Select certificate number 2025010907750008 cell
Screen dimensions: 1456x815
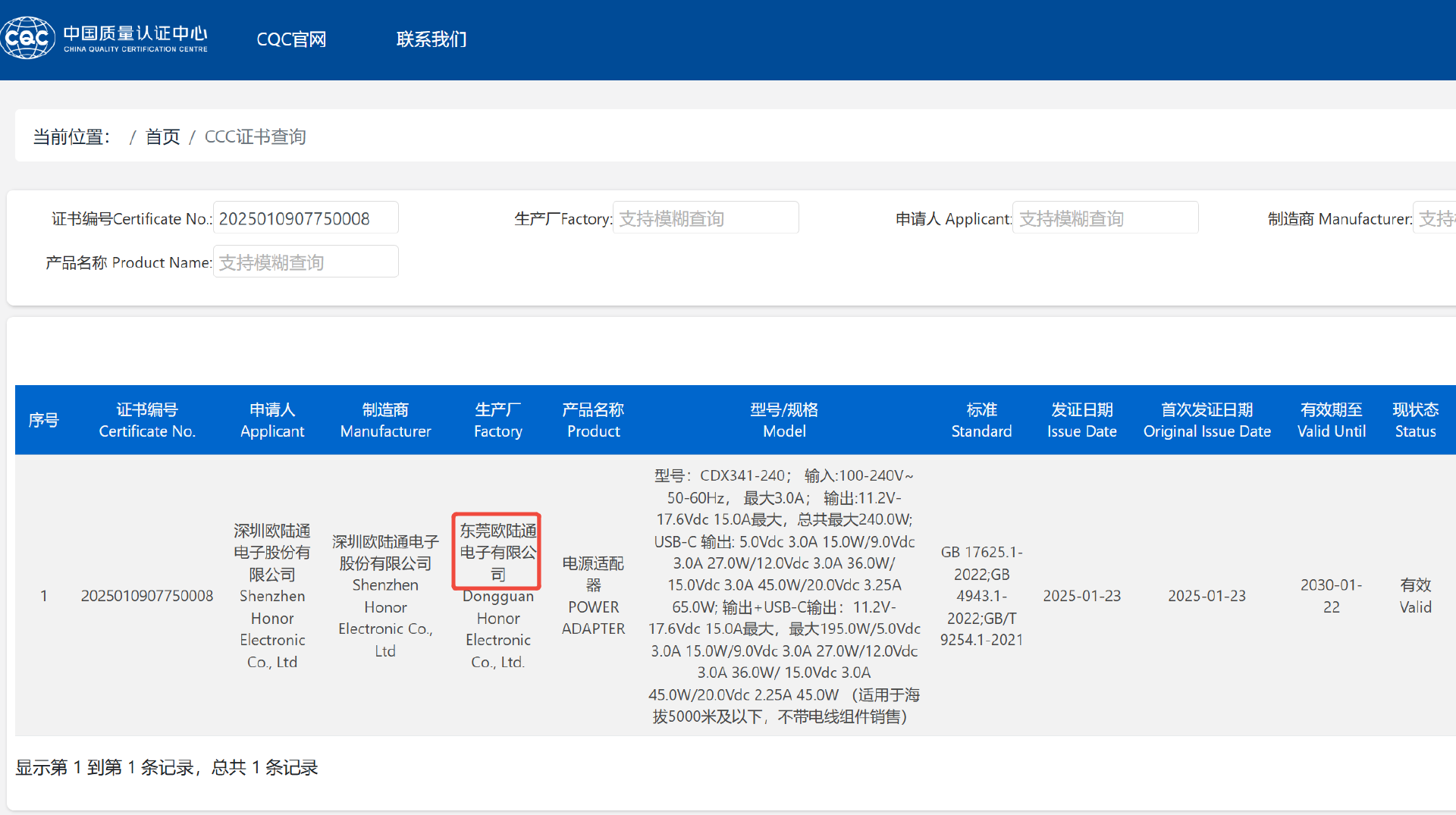point(147,596)
